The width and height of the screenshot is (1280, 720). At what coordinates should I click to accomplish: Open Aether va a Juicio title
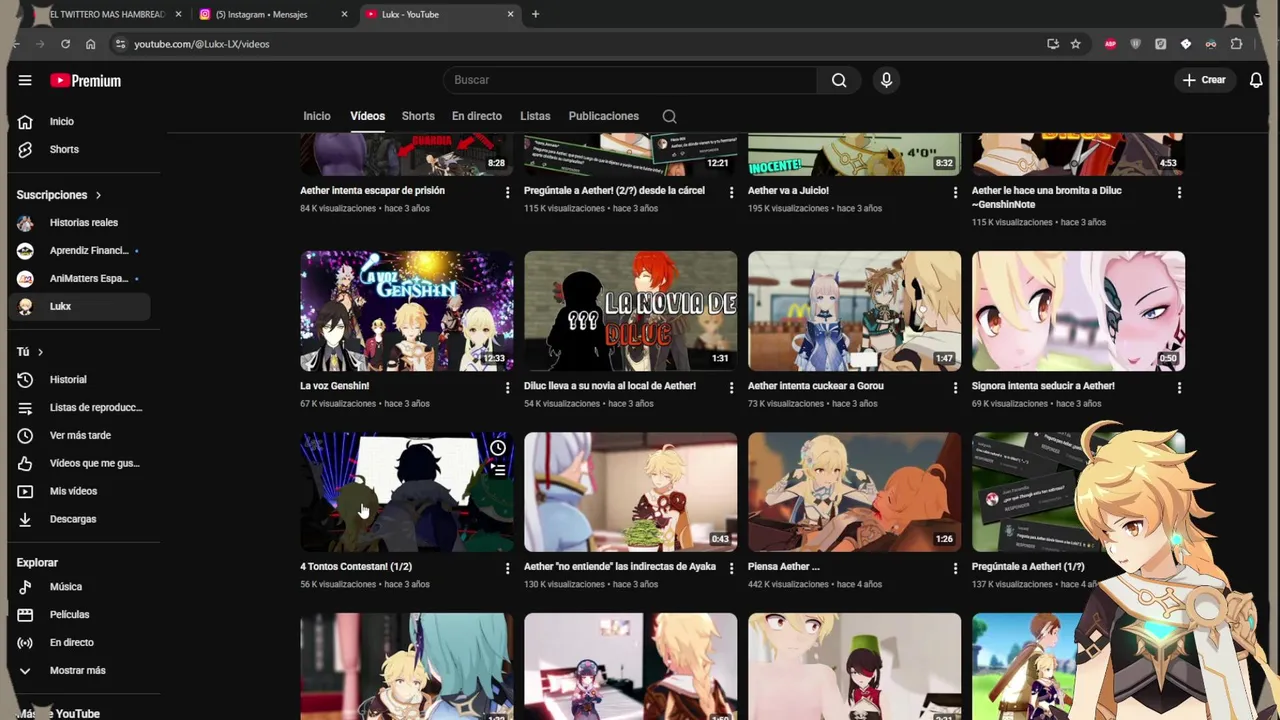pos(788,190)
